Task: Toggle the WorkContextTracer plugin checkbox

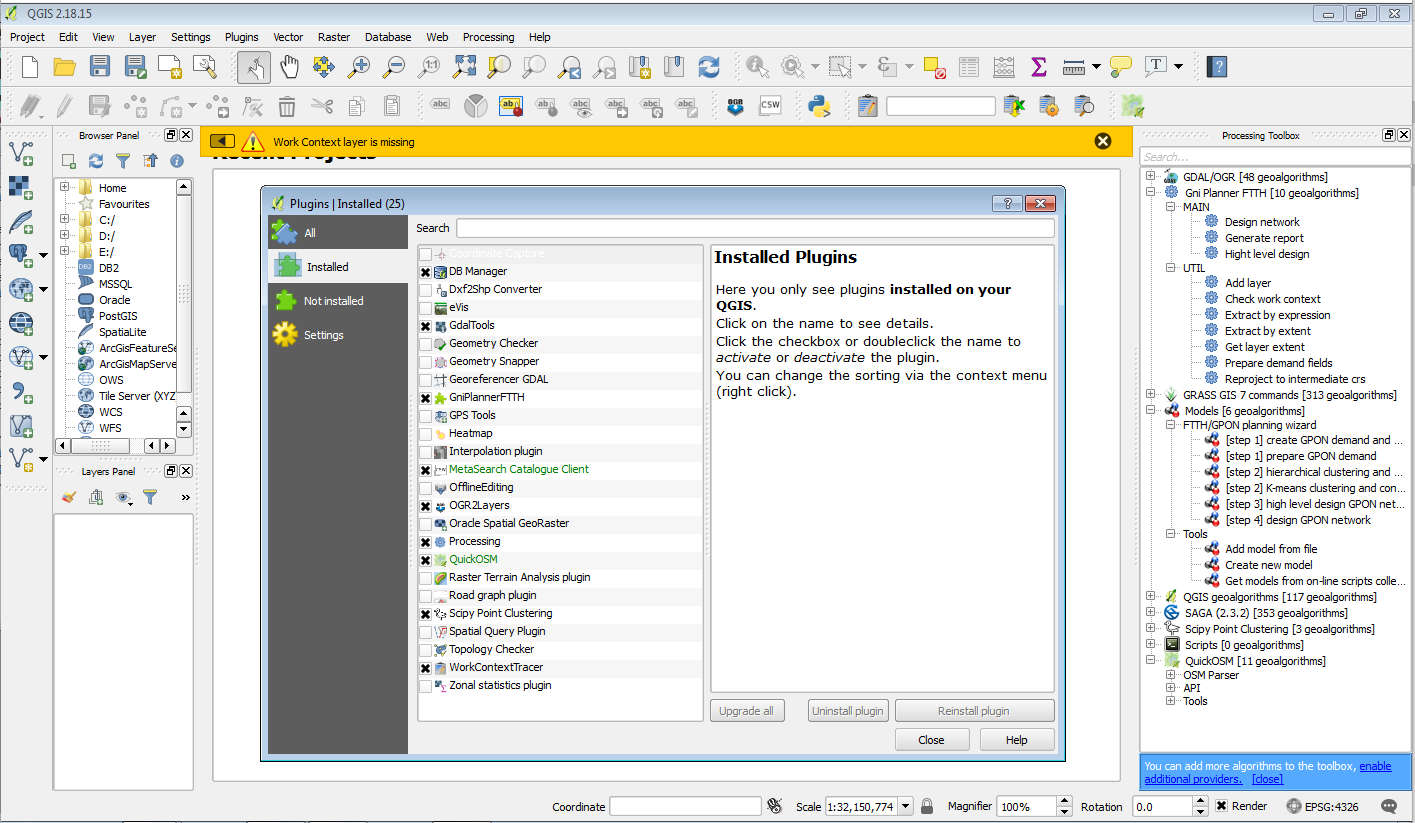Action: click(426, 668)
